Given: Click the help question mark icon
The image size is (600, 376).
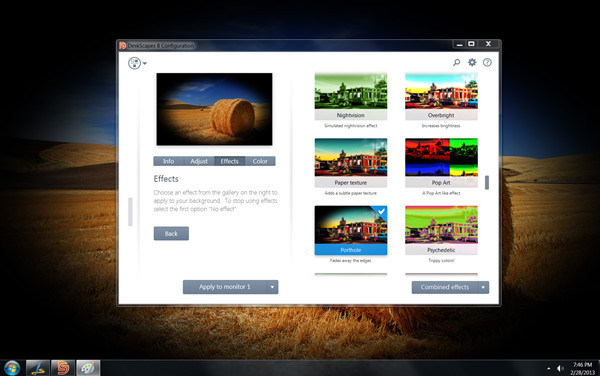Looking at the screenshot, I should pyautogui.click(x=487, y=62).
